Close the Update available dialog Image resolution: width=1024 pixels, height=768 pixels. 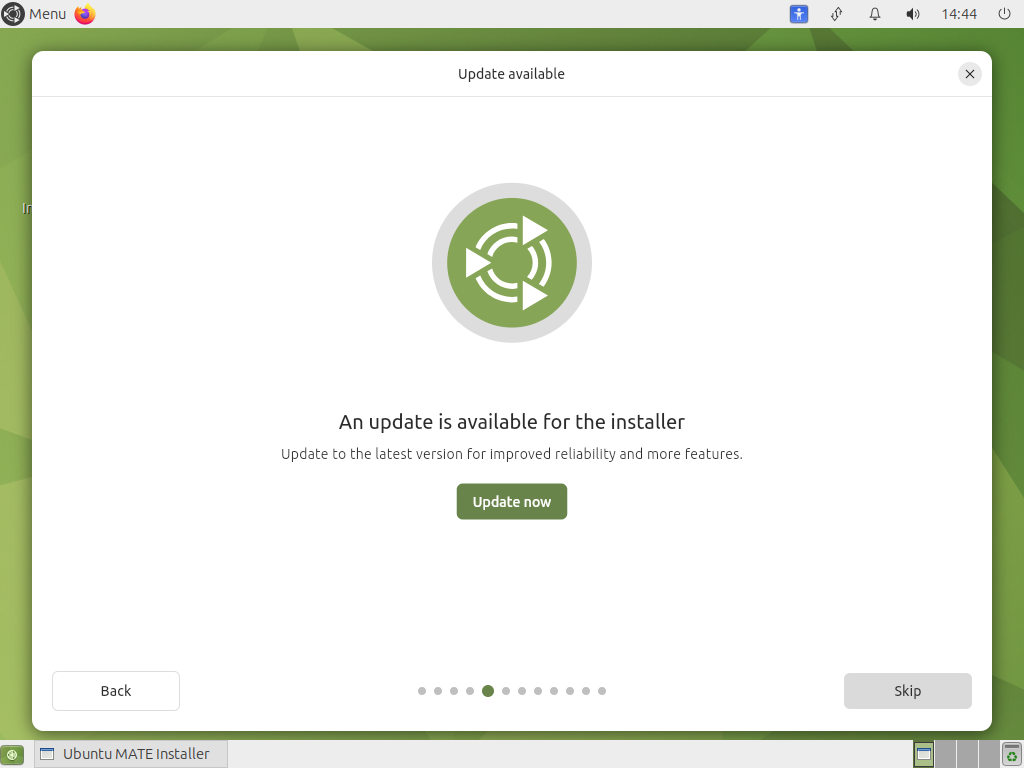coord(970,74)
